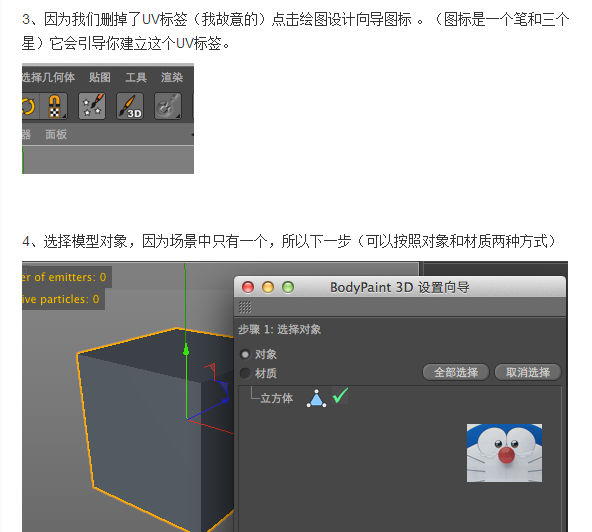The height and width of the screenshot is (532, 592).
Task: Open the 渲染 menu
Action: 172,77
